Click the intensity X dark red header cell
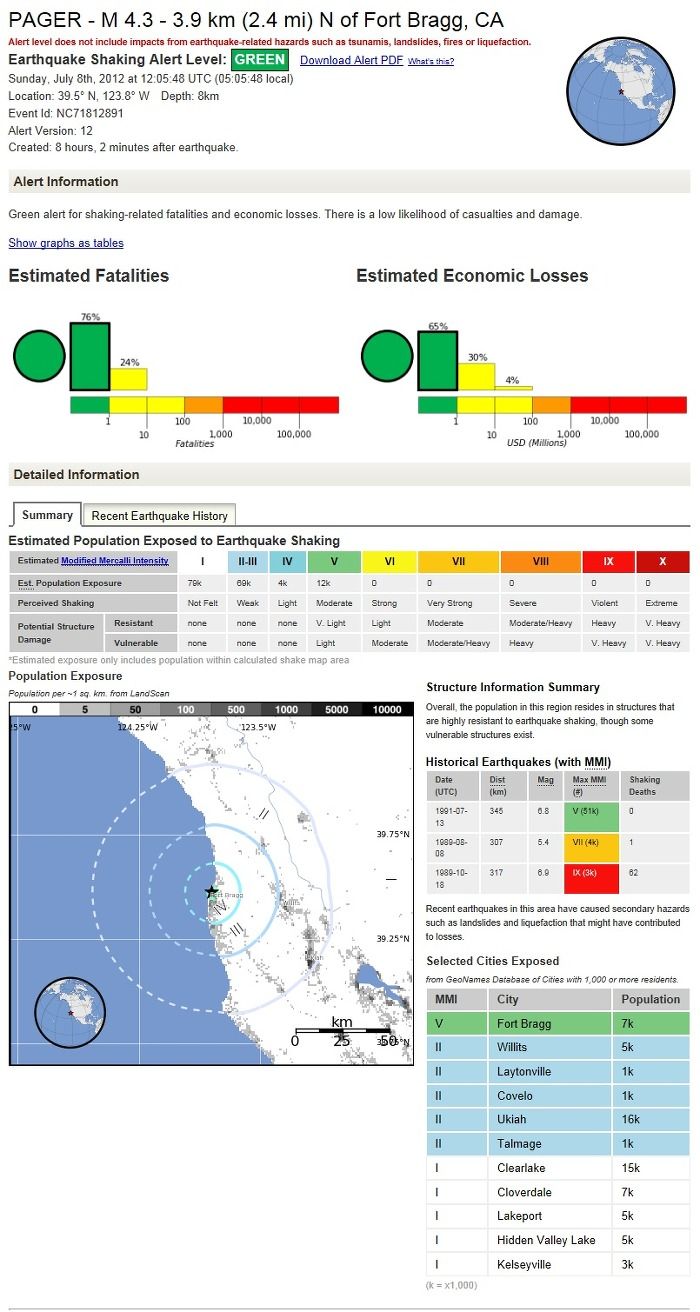The width and height of the screenshot is (700, 1312). pos(662,562)
